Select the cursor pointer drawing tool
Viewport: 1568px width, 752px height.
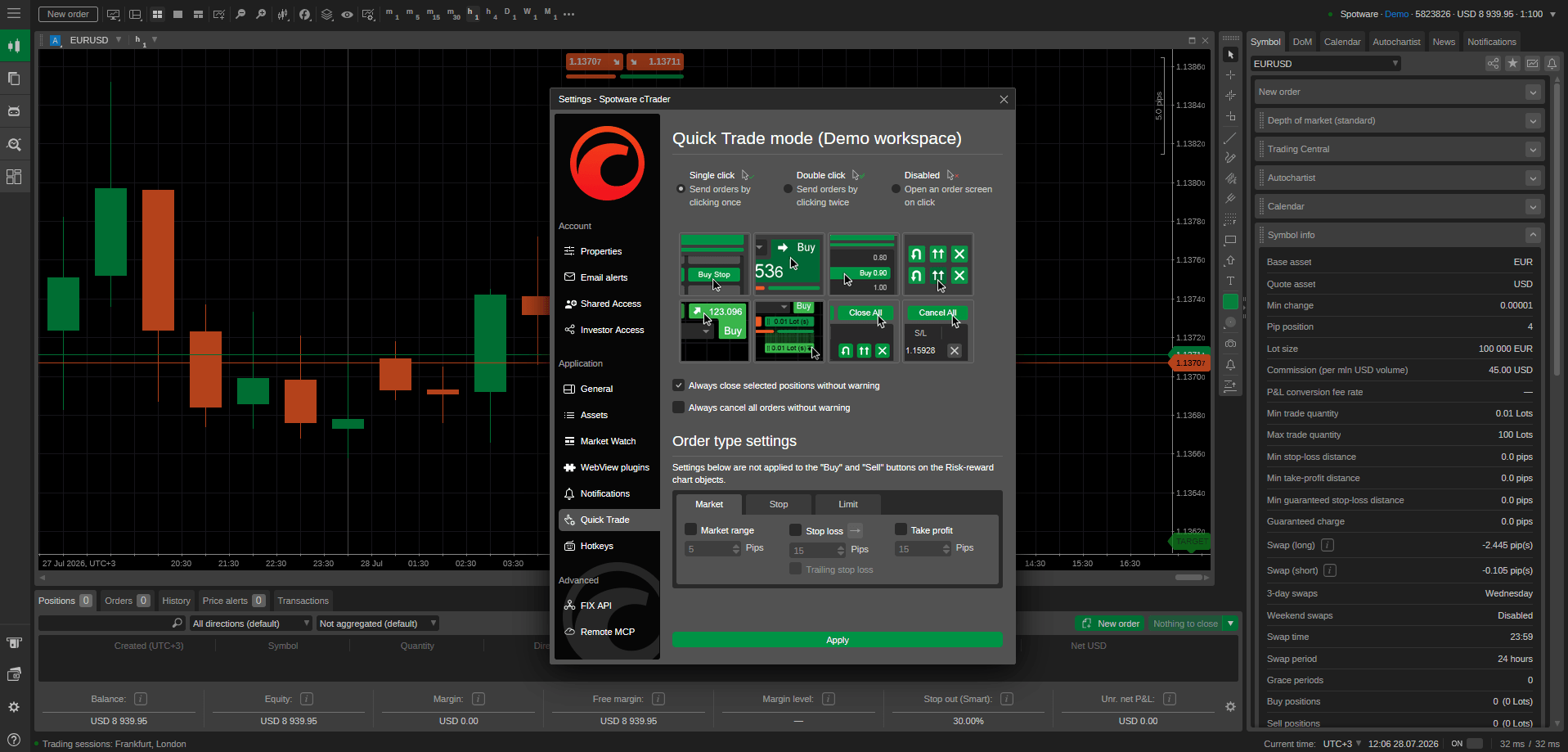click(x=1230, y=55)
